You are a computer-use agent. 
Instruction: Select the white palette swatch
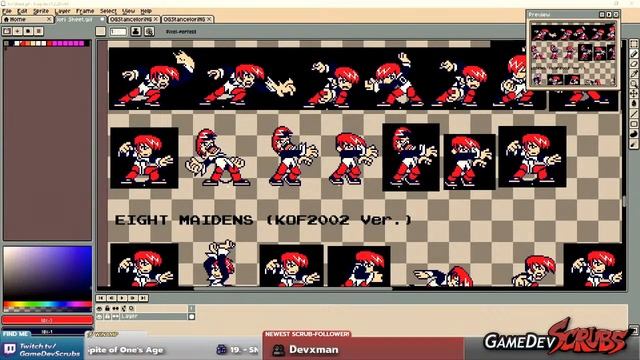pos(17,43)
